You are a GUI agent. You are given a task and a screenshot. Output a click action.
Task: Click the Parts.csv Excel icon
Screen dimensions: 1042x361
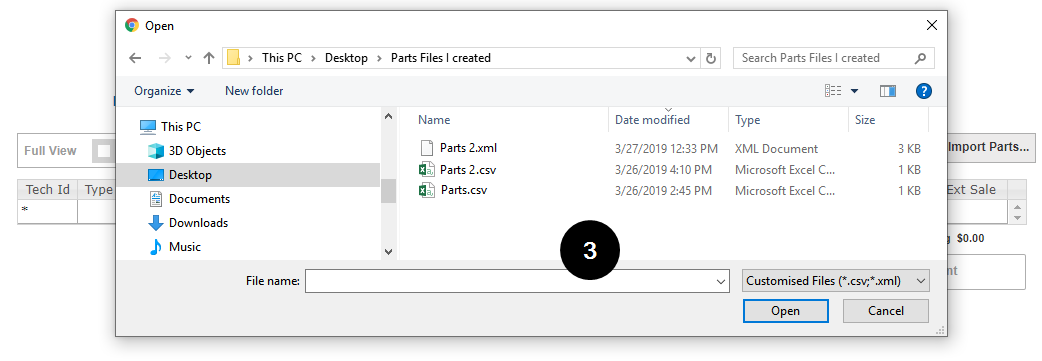coord(426,190)
